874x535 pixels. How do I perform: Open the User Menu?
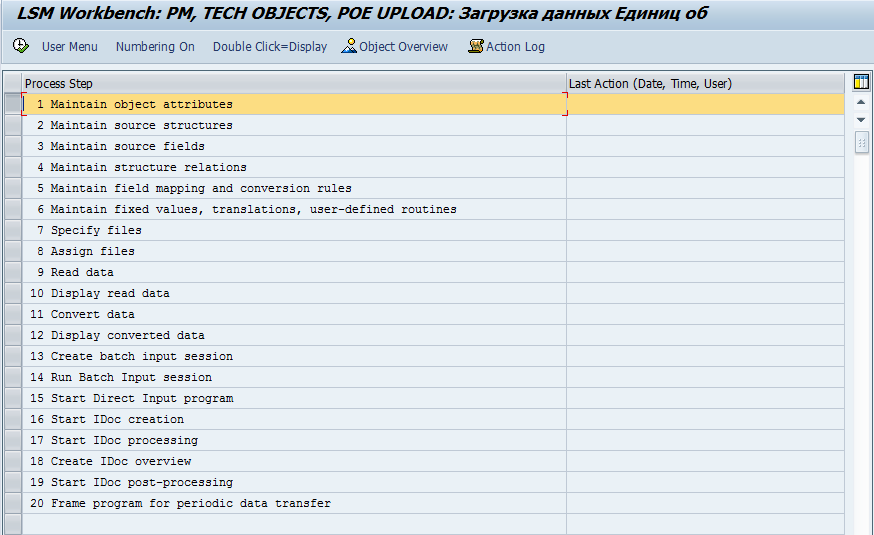tap(70, 47)
